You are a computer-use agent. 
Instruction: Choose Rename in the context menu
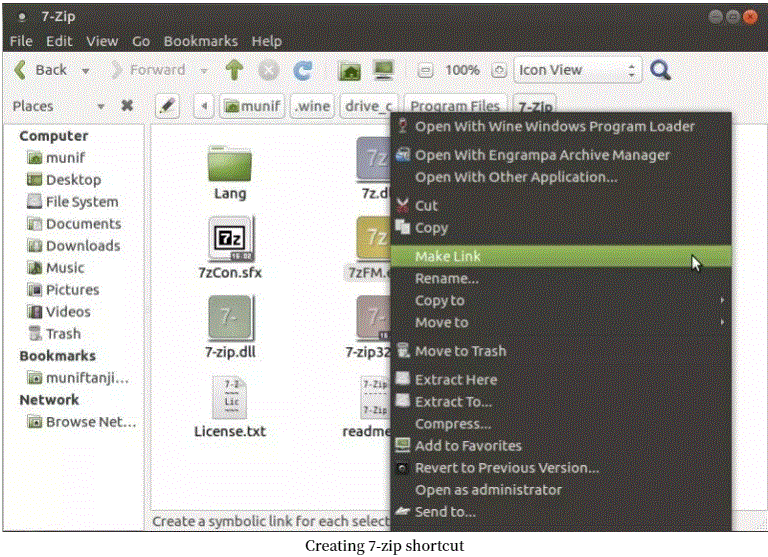pyautogui.click(x=561, y=278)
